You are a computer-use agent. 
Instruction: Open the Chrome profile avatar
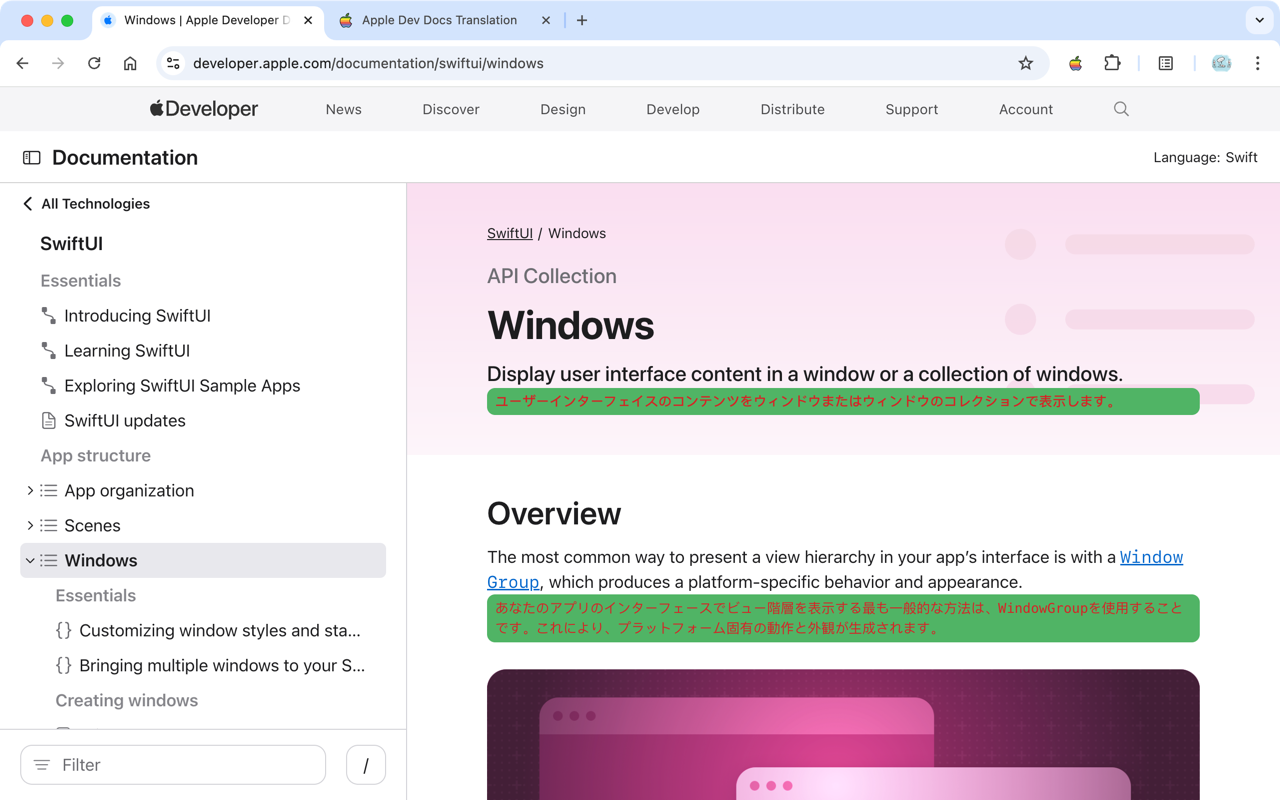1221,63
